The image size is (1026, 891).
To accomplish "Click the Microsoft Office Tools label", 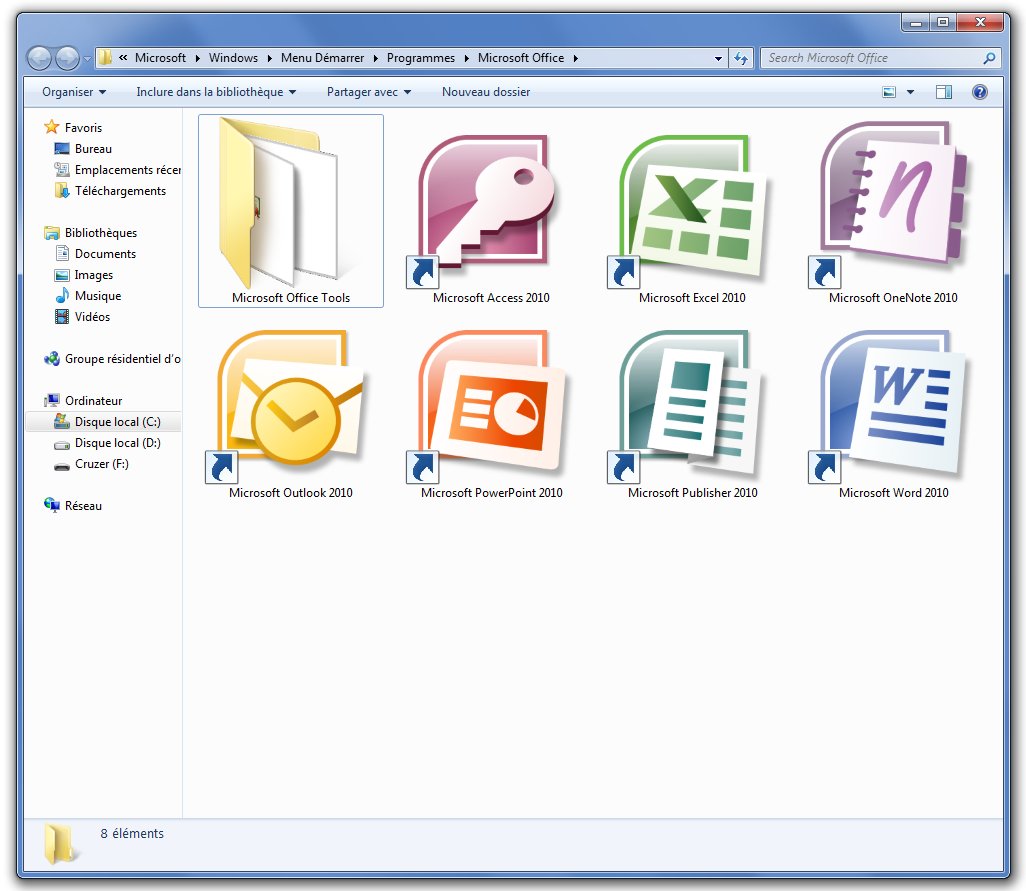I will [x=291, y=298].
